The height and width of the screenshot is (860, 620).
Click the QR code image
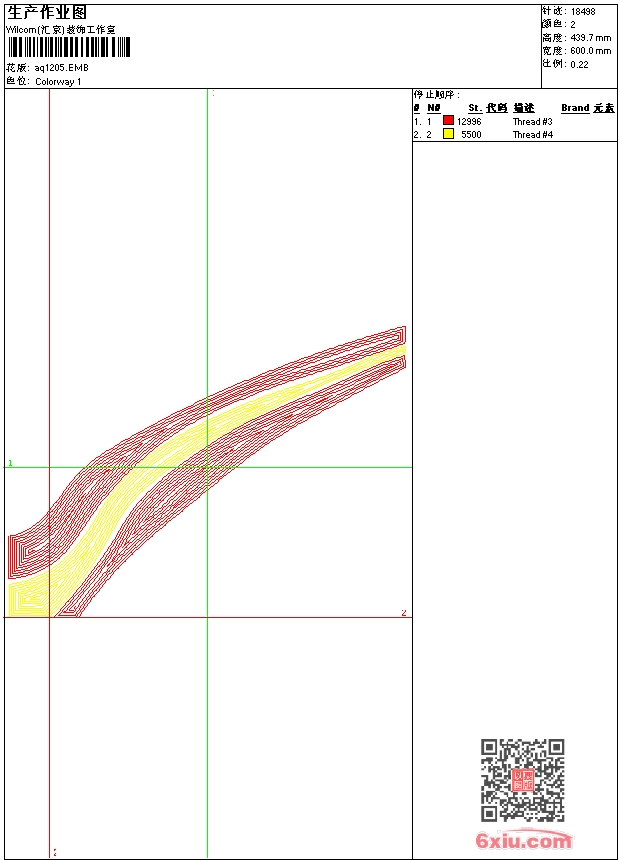(x=523, y=780)
